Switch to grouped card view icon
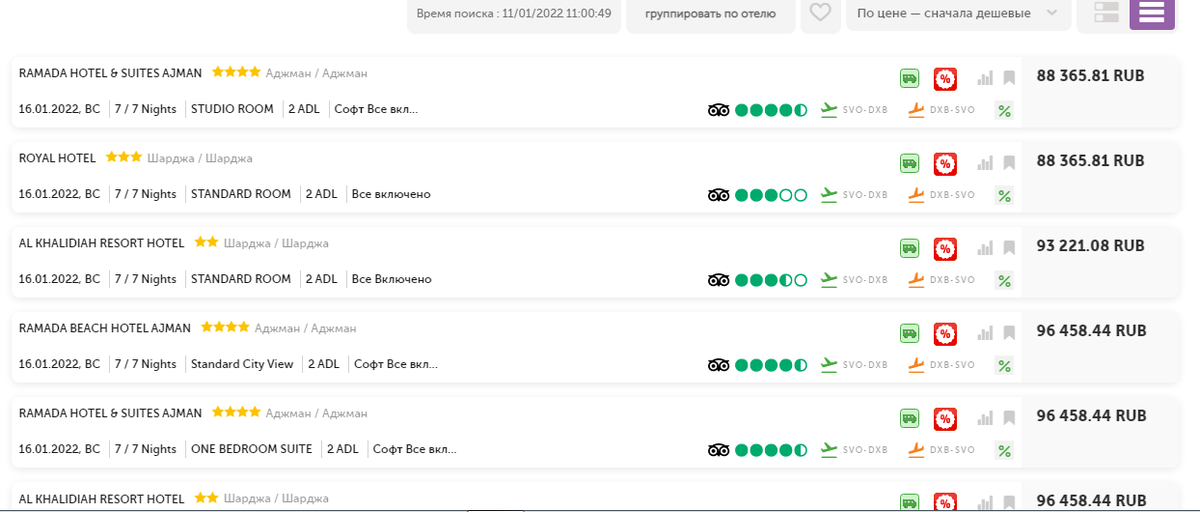The height and width of the screenshot is (512, 1200). pos(1106,13)
